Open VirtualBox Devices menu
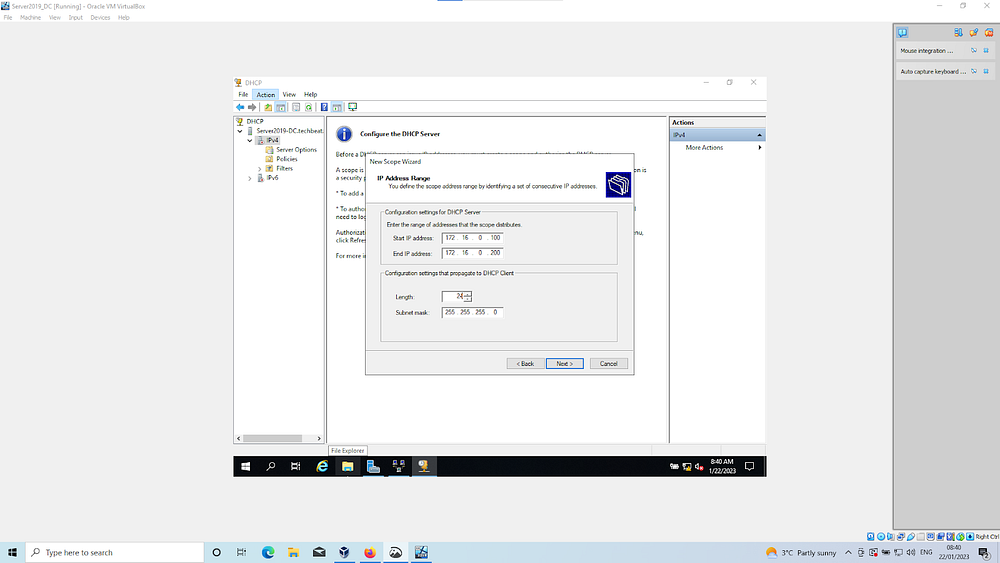1000x563 pixels. [100, 18]
